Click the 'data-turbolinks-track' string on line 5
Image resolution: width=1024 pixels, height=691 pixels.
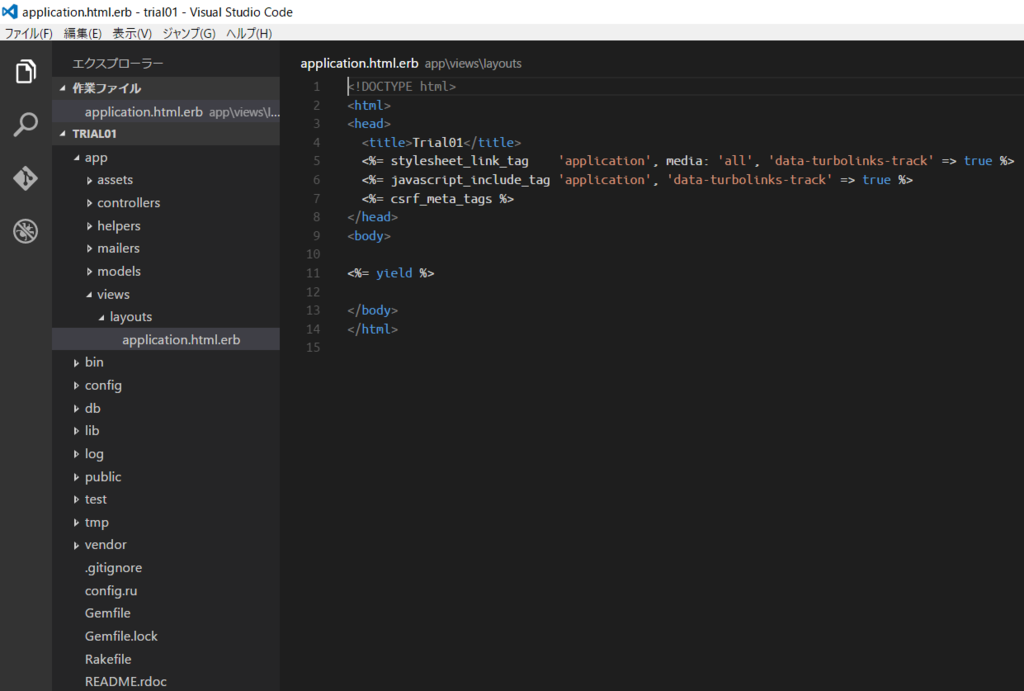click(x=851, y=161)
